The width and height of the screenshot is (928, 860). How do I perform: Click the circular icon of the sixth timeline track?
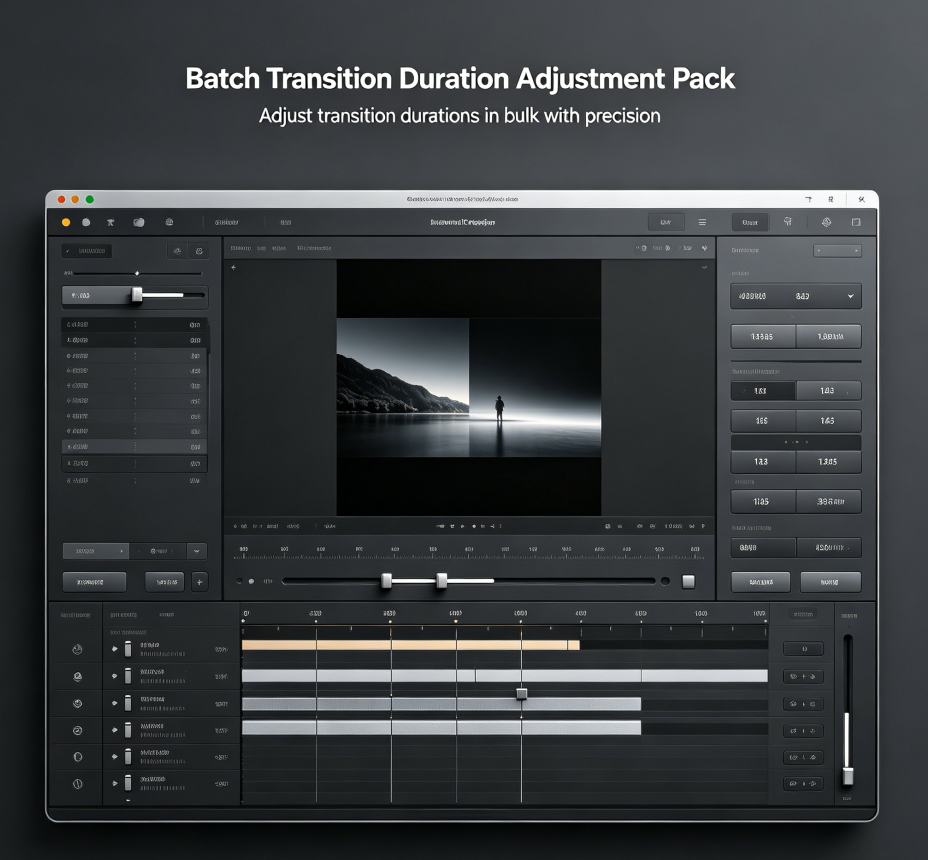tap(78, 784)
